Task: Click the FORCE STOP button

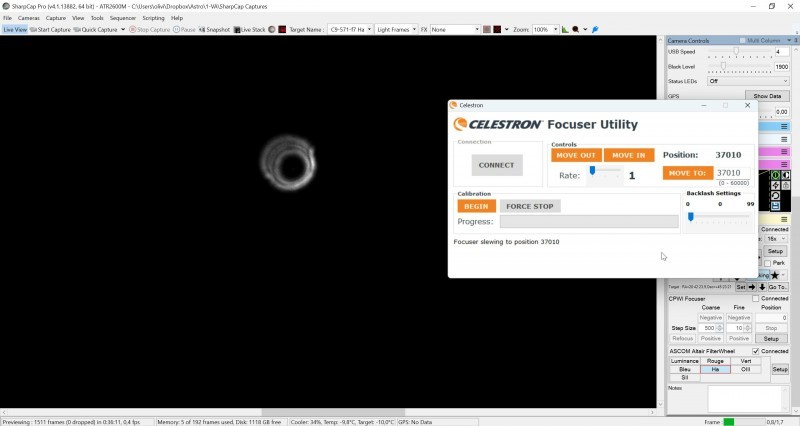Action: [530, 206]
